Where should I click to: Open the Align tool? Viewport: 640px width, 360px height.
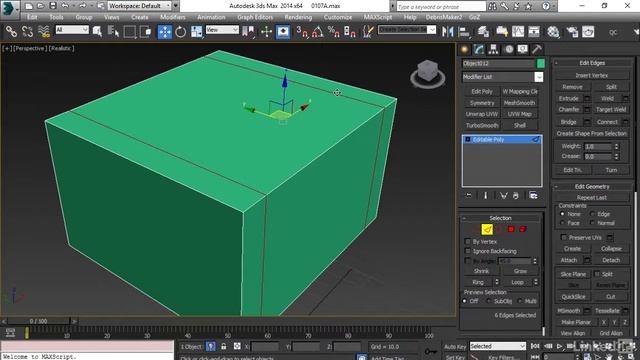coord(464,31)
